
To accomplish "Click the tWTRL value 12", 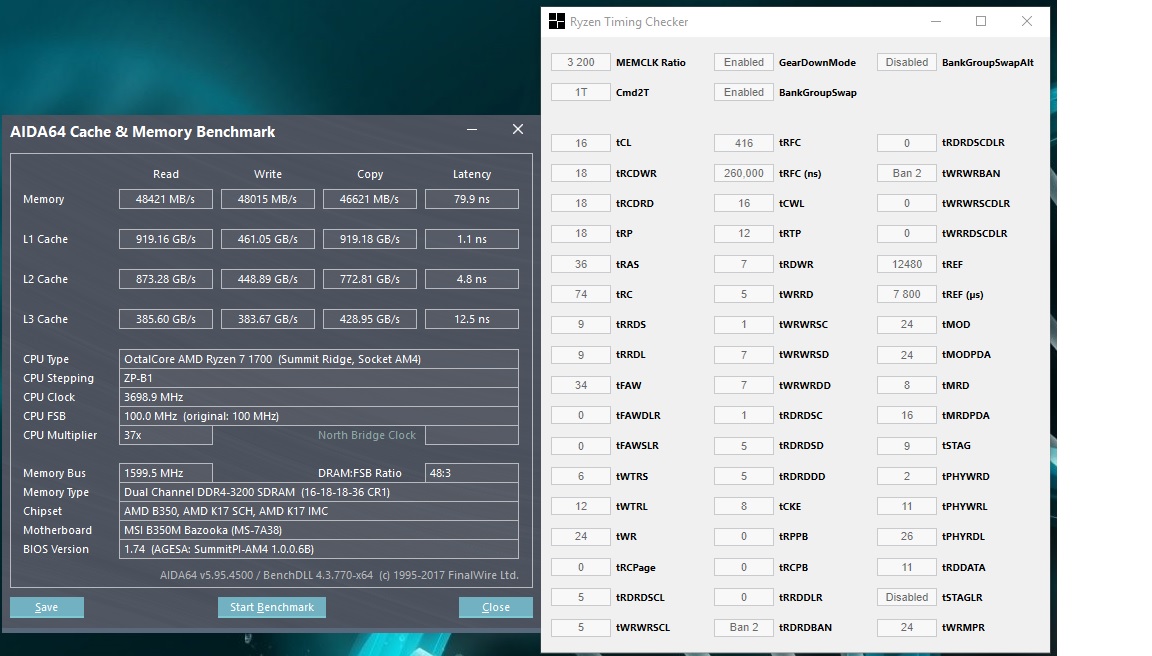I will point(581,507).
